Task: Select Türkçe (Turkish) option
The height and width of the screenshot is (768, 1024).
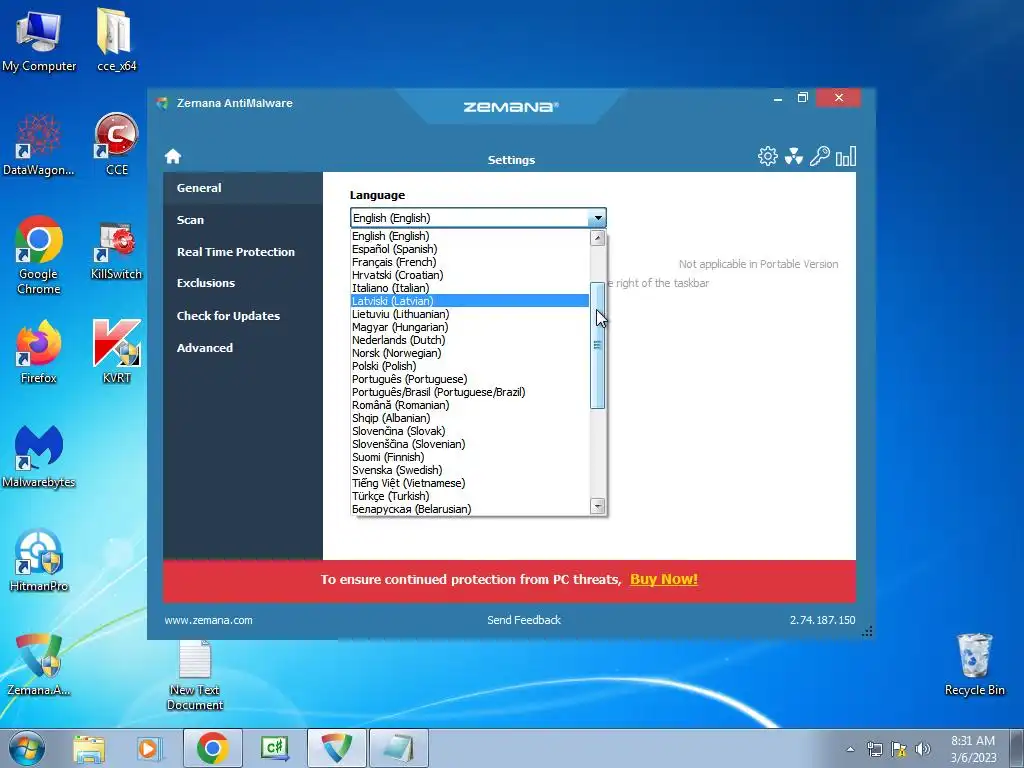Action: pyautogui.click(x=470, y=496)
